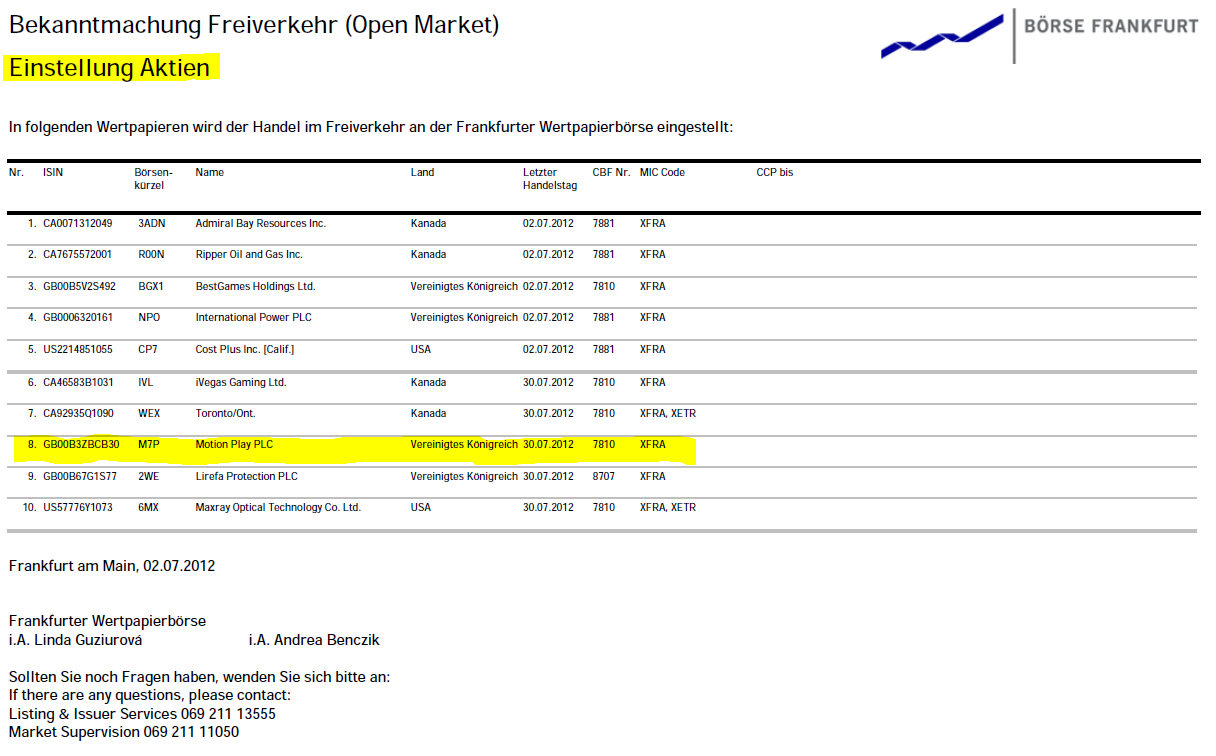Image resolution: width=1216 pixels, height=756 pixels.
Task: Click highlighted ISIN GB00B3ZBCB30
Action: point(81,445)
